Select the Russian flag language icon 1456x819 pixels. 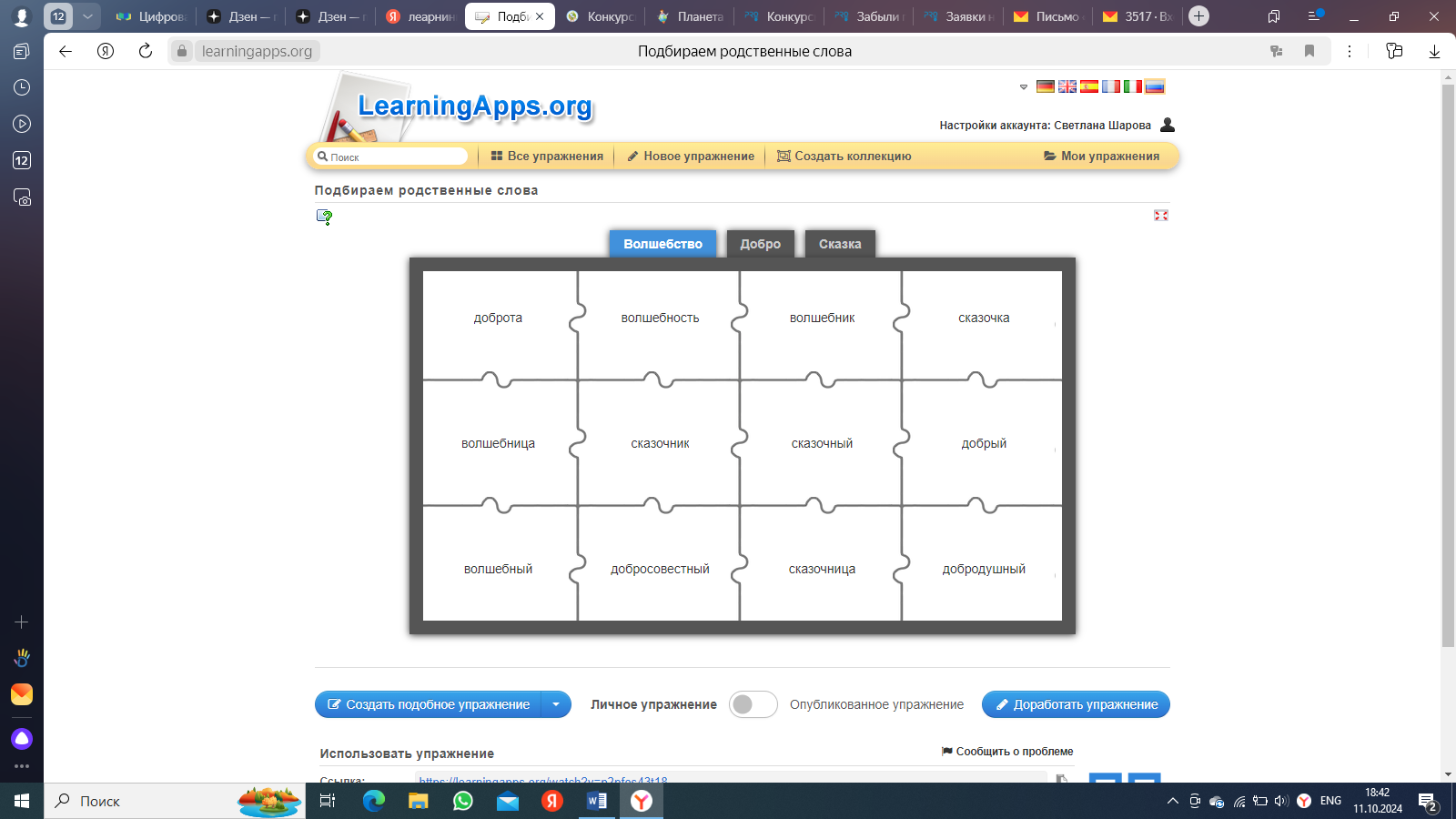pos(1155,86)
